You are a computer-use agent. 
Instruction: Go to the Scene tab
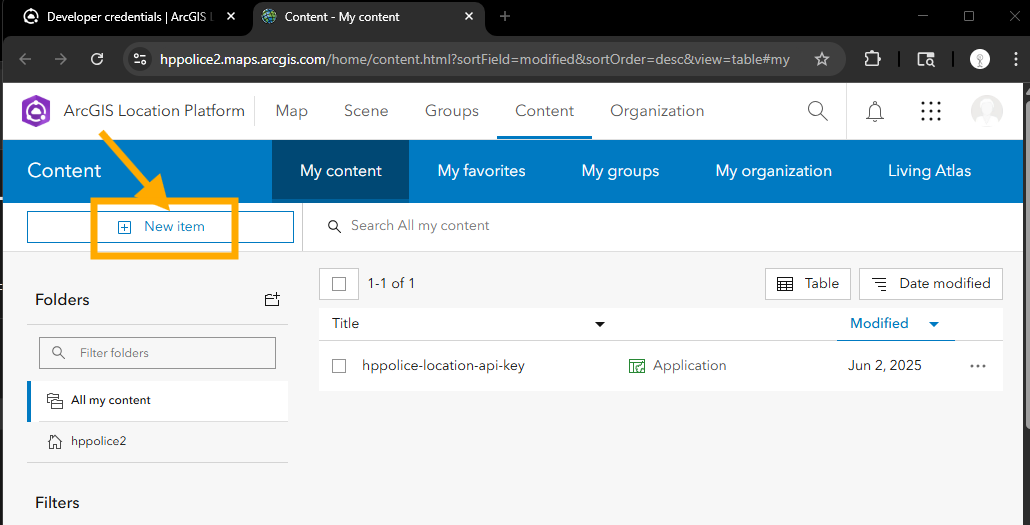[366, 111]
